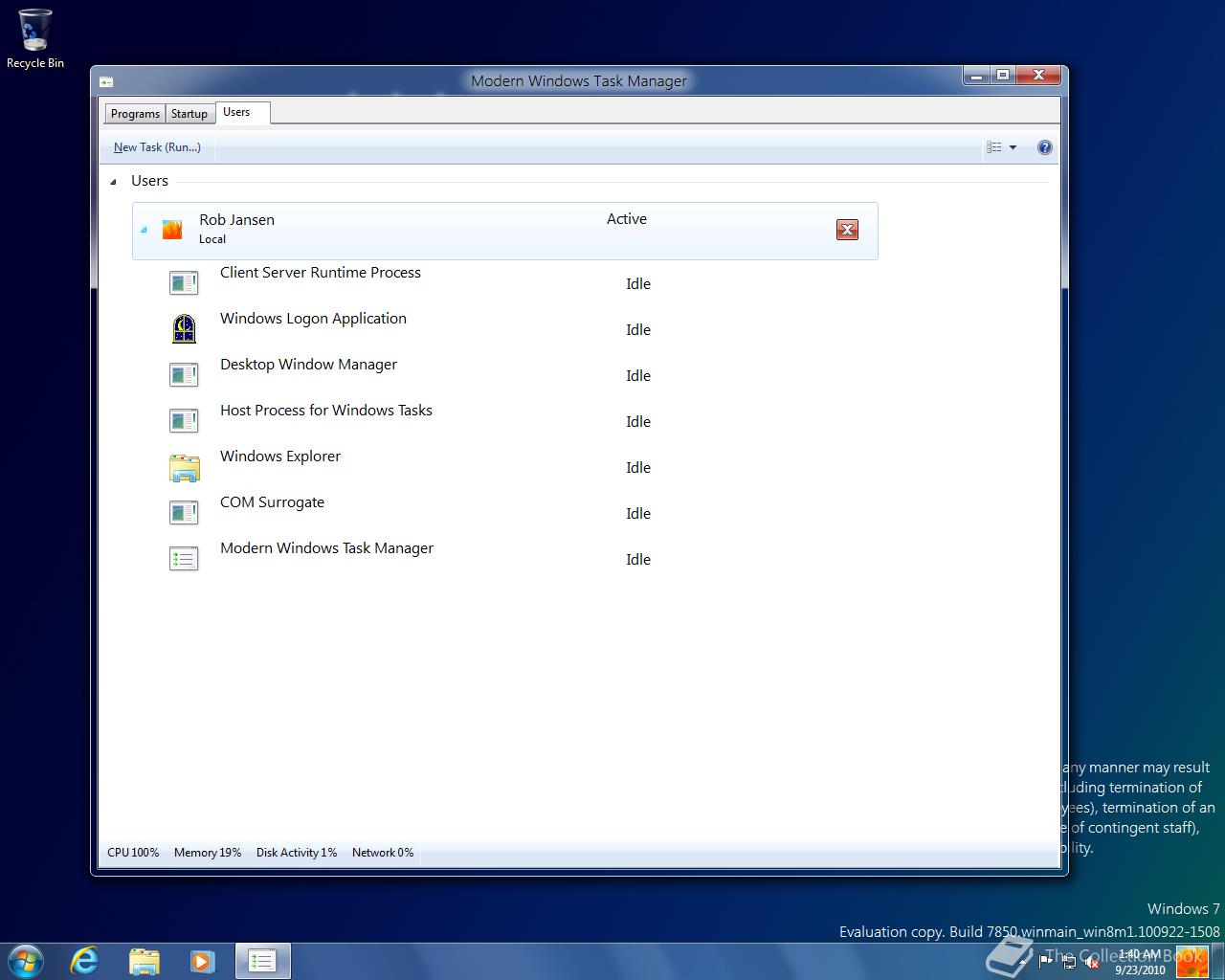Open Windows Explorer folder on taskbar
This screenshot has height=980, width=1225.
[x=144, y=961]
